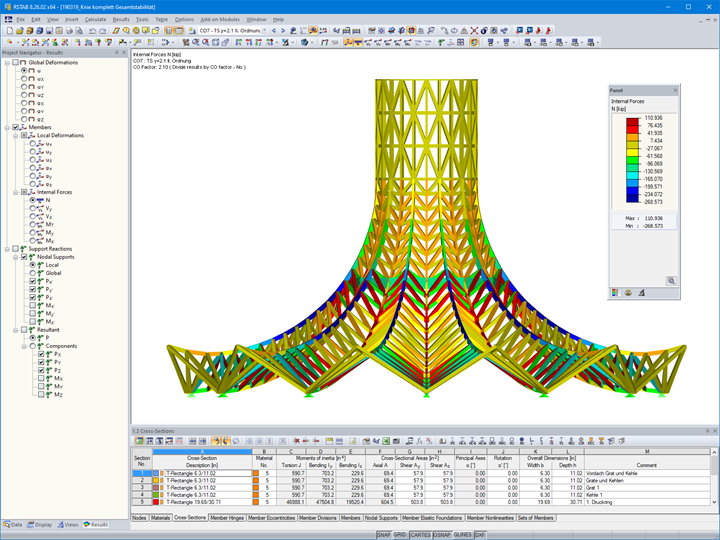
Task: Click the Excel export icon in table toolbar
Action: click(x=386, y=441)
